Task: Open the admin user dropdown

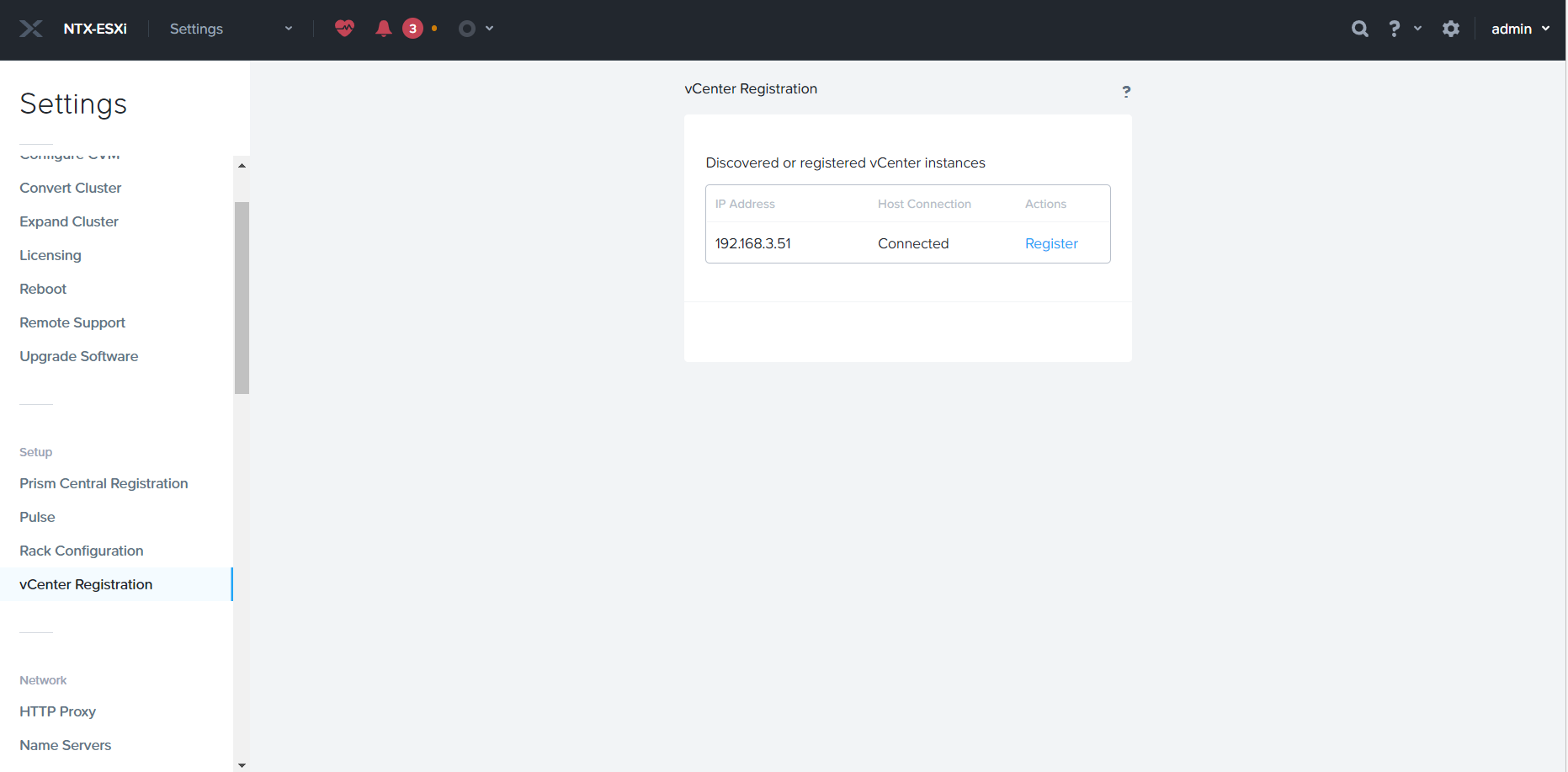Action: [1520, 29]
